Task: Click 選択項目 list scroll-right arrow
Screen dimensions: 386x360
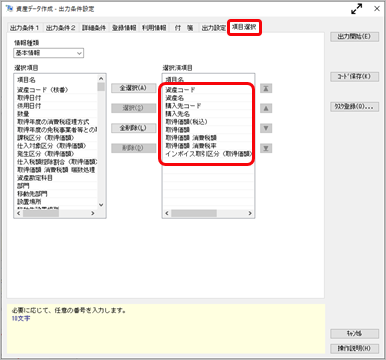Action: point(93,213)
